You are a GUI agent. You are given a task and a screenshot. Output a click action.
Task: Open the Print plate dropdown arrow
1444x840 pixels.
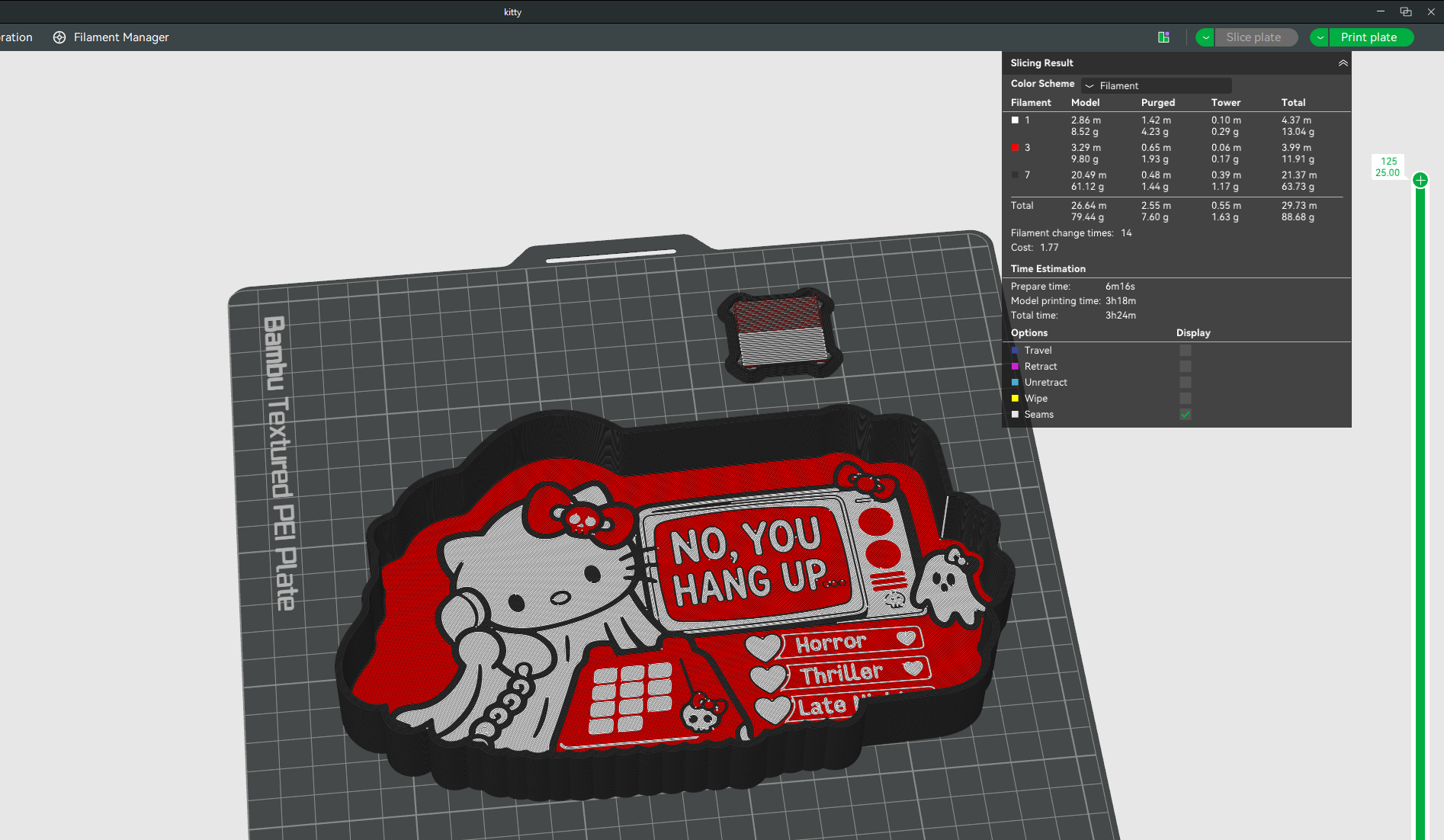1320,37
